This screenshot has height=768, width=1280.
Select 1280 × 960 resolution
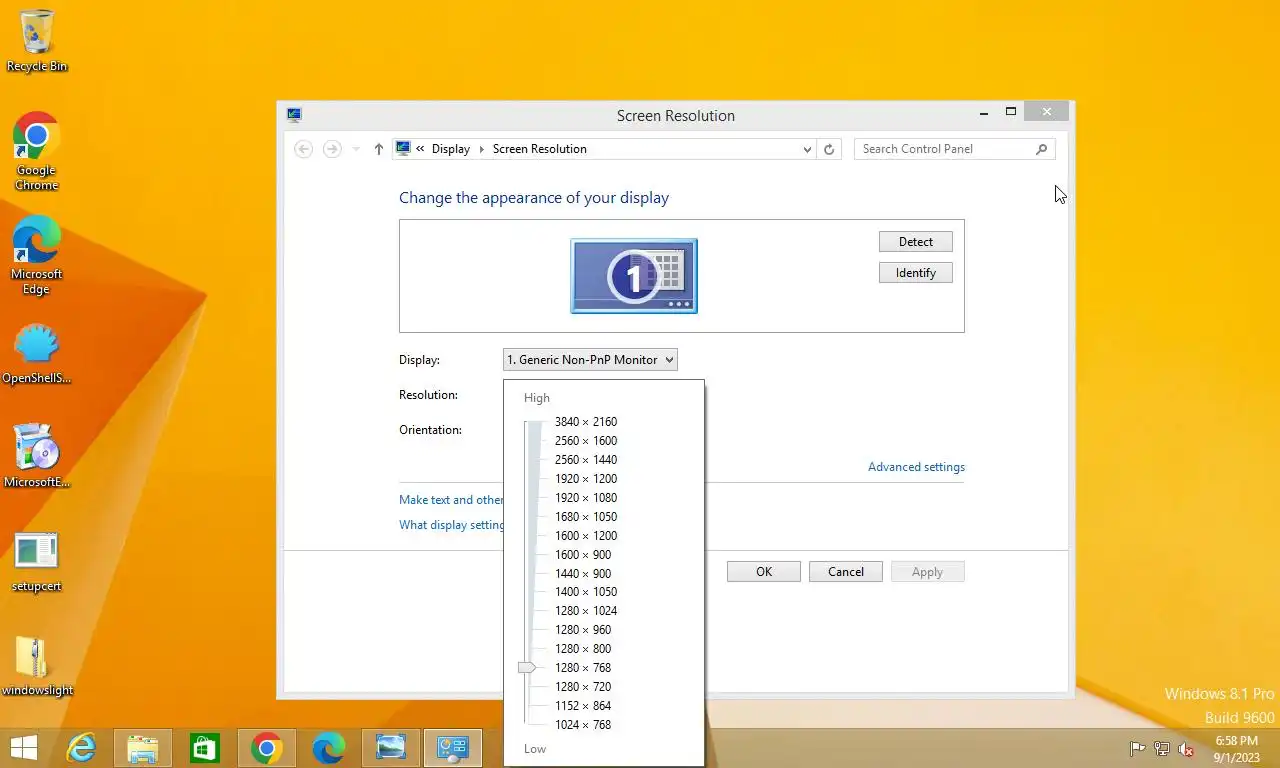tap(583, 630)
